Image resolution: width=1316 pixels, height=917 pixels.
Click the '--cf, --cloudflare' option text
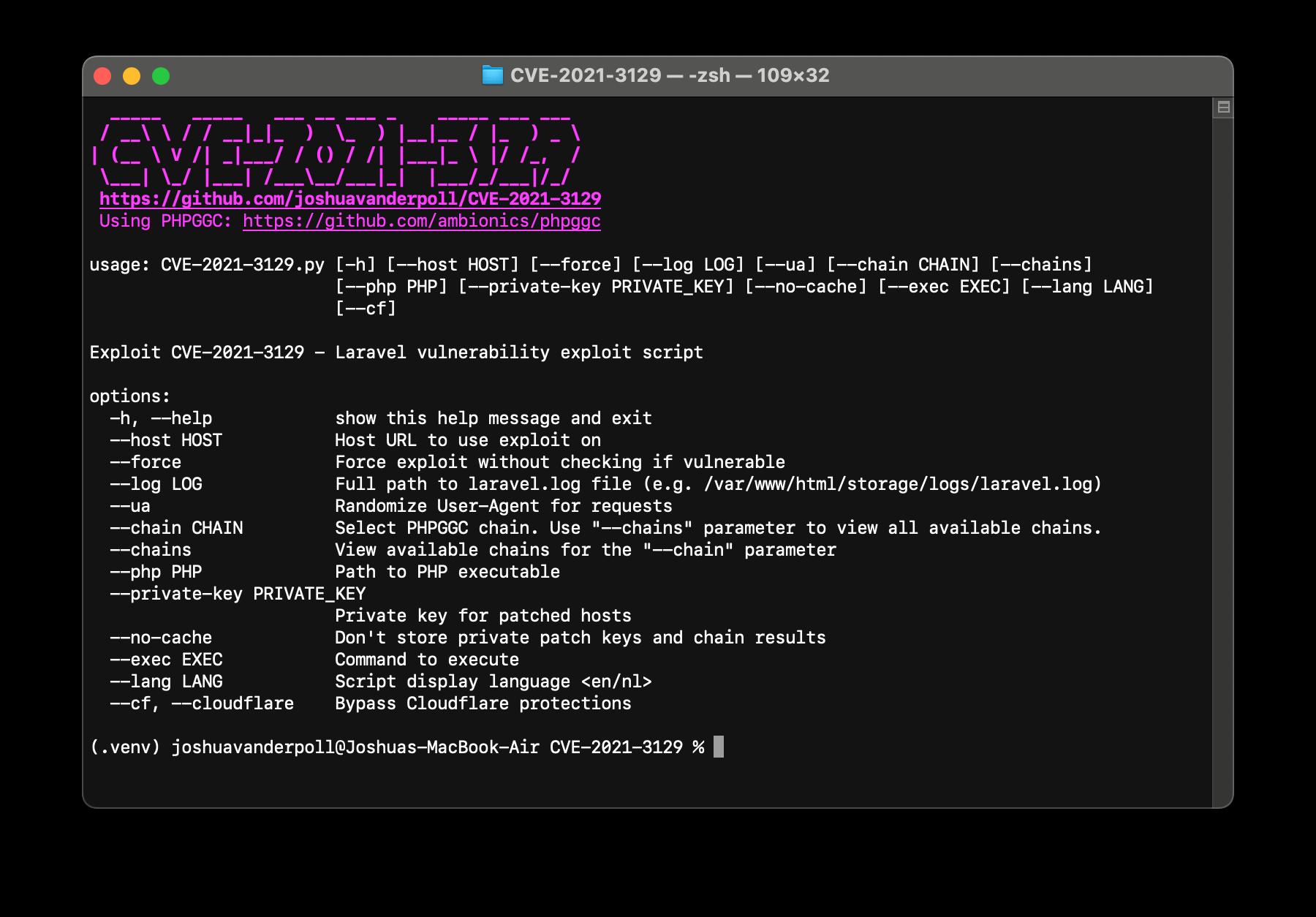[202, 703]
